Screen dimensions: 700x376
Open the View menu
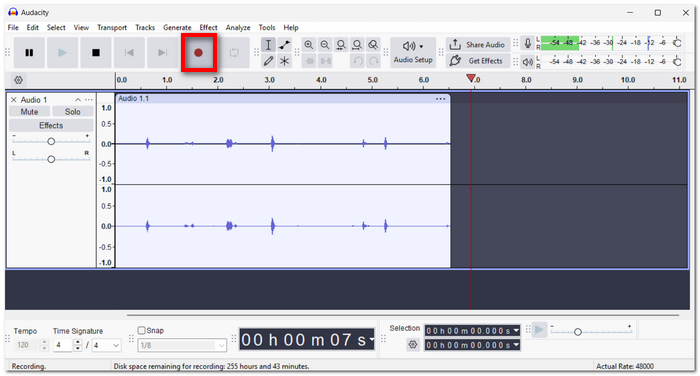81,28
